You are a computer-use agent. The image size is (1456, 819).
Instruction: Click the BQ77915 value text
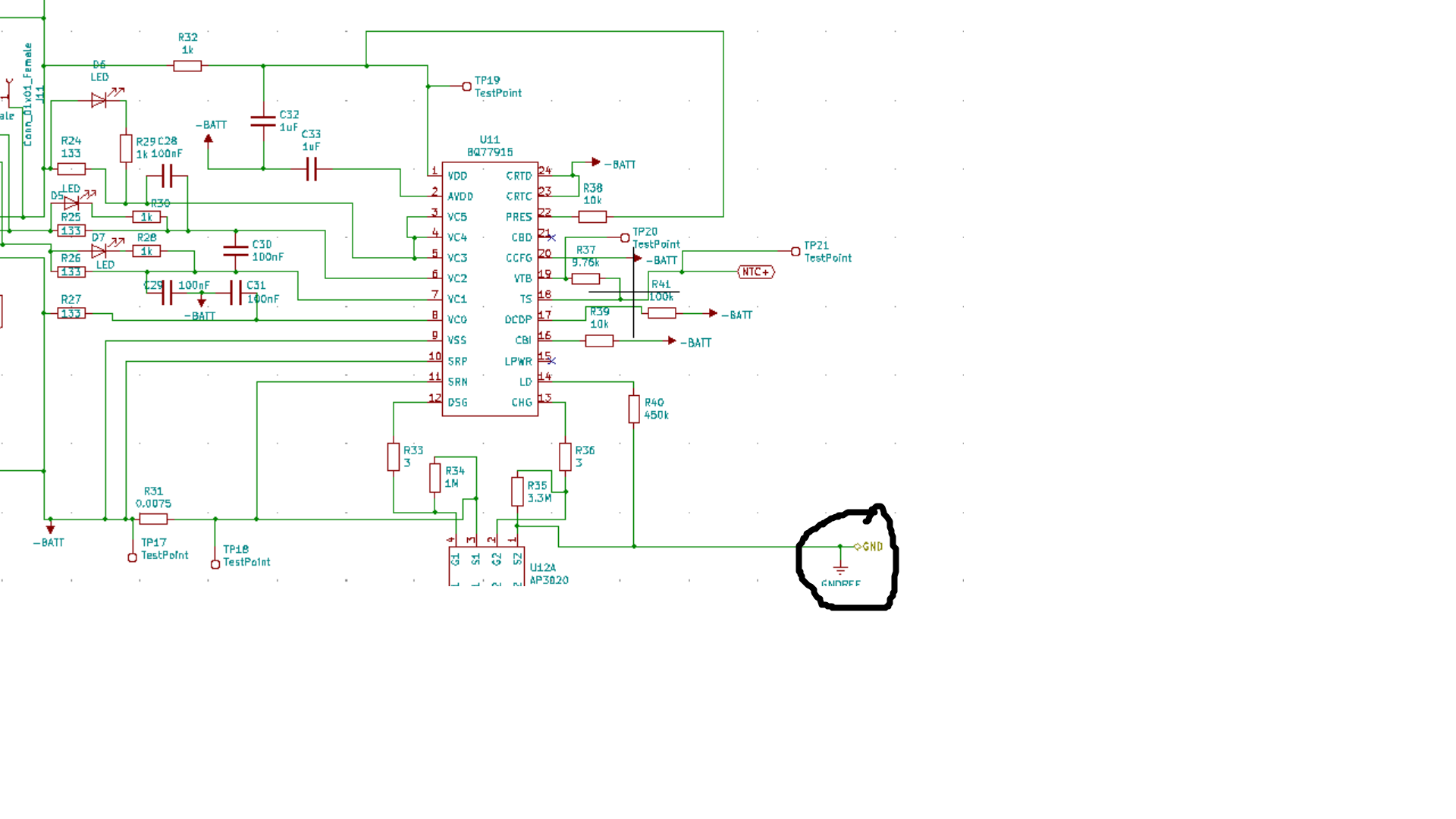coord(490,152)
